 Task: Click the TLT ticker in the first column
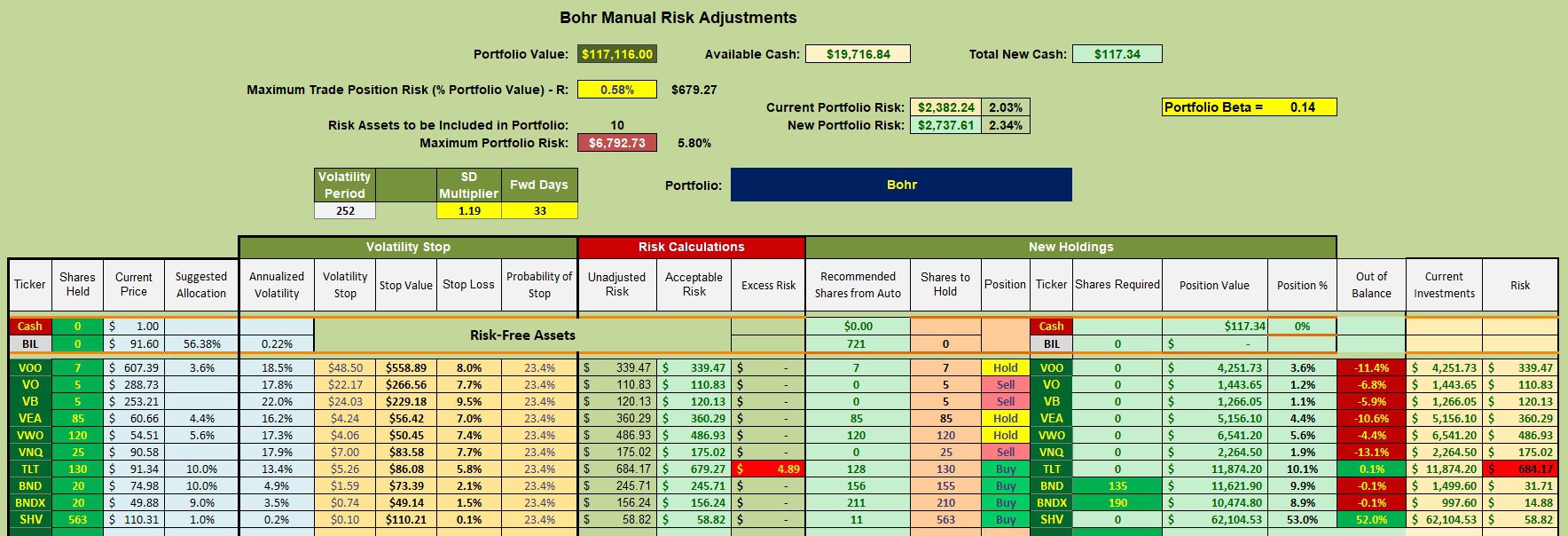(x=30, y=469)
